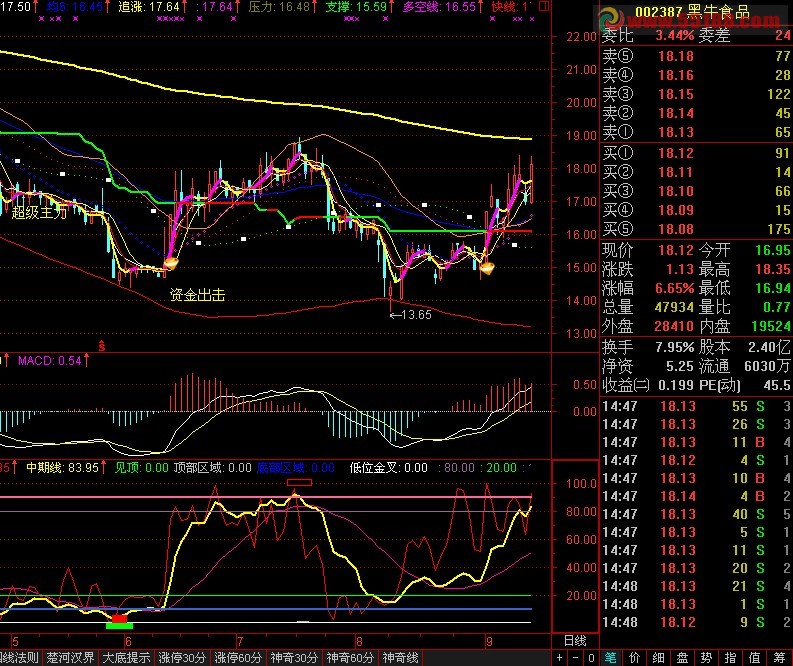Click the red box marker atop the oscillator peak
This screenshot has width=793, height=666.
click(x=299, y=483)
